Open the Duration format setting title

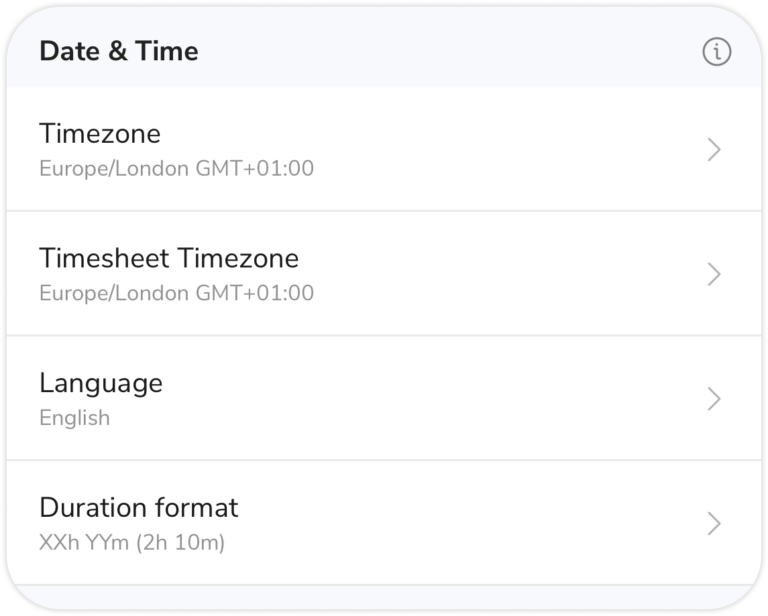[x=138, y=507]
